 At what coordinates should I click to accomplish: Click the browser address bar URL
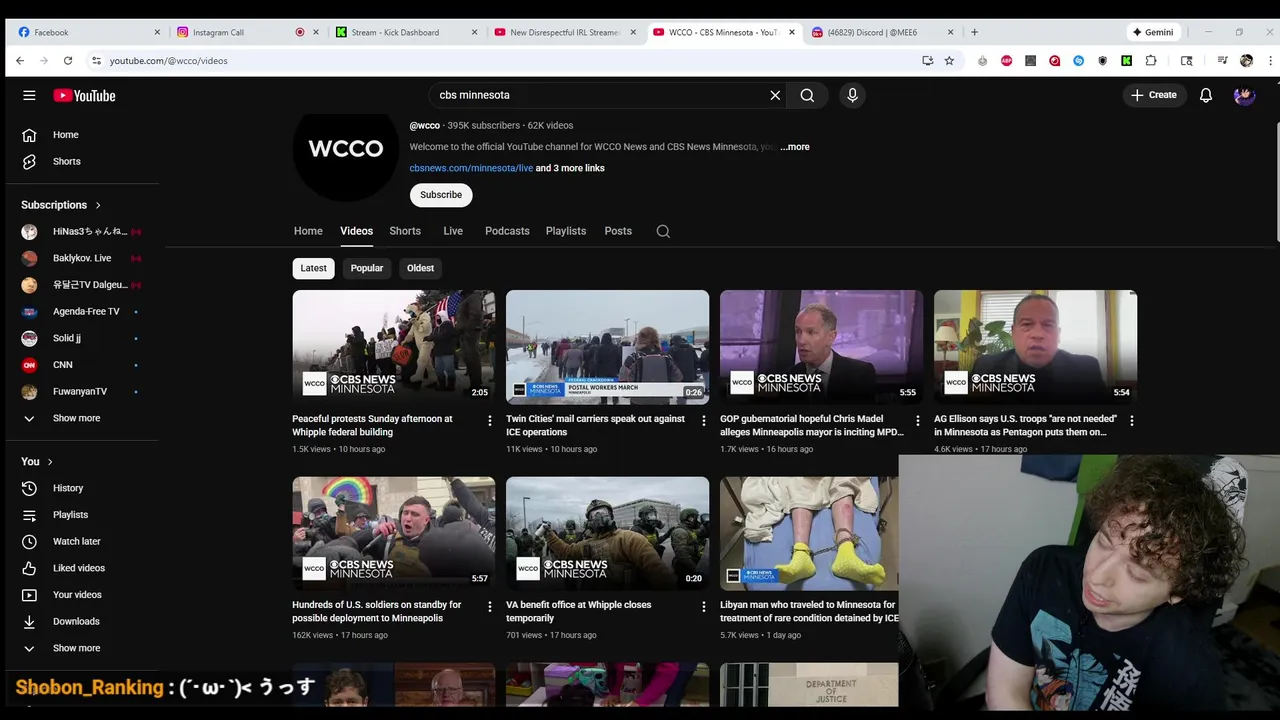[x=169, y=61]
